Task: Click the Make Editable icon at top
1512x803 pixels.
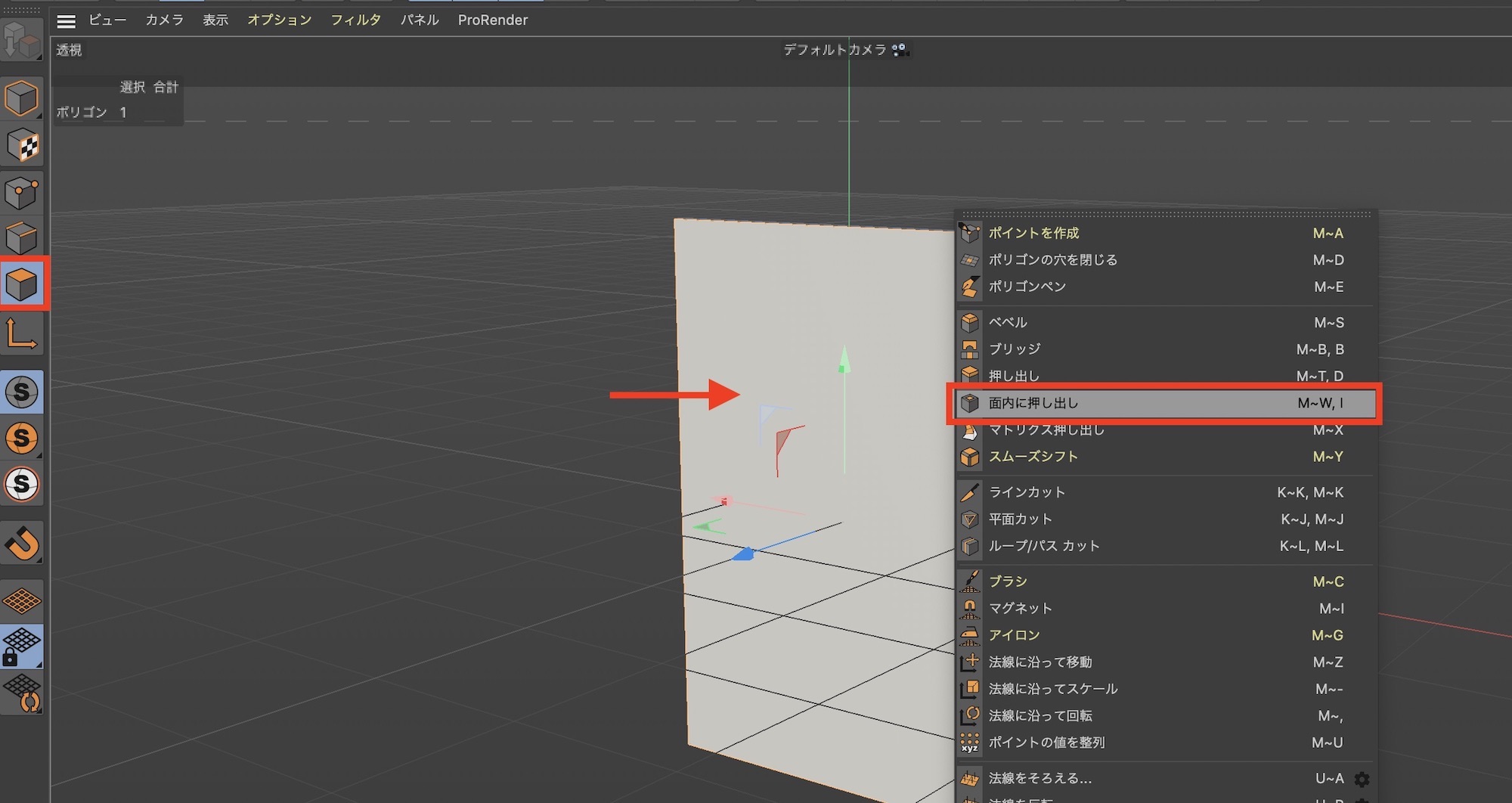Action: point(22,41)
